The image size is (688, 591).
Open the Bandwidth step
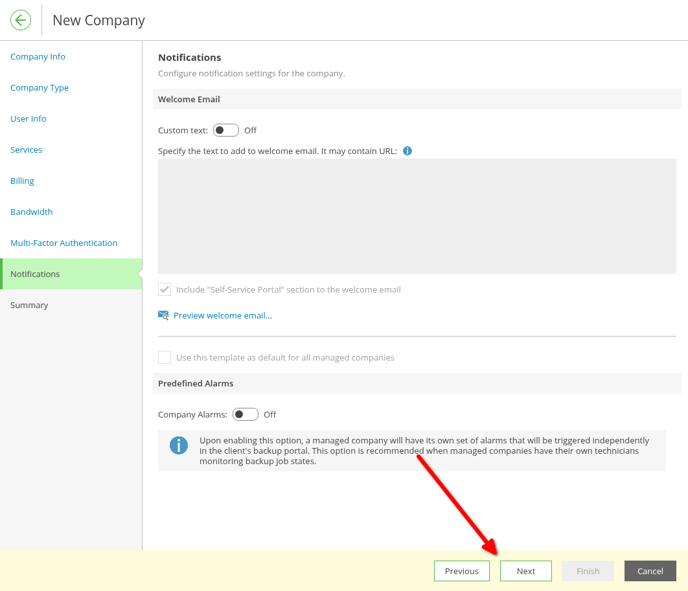click(32, 212)
